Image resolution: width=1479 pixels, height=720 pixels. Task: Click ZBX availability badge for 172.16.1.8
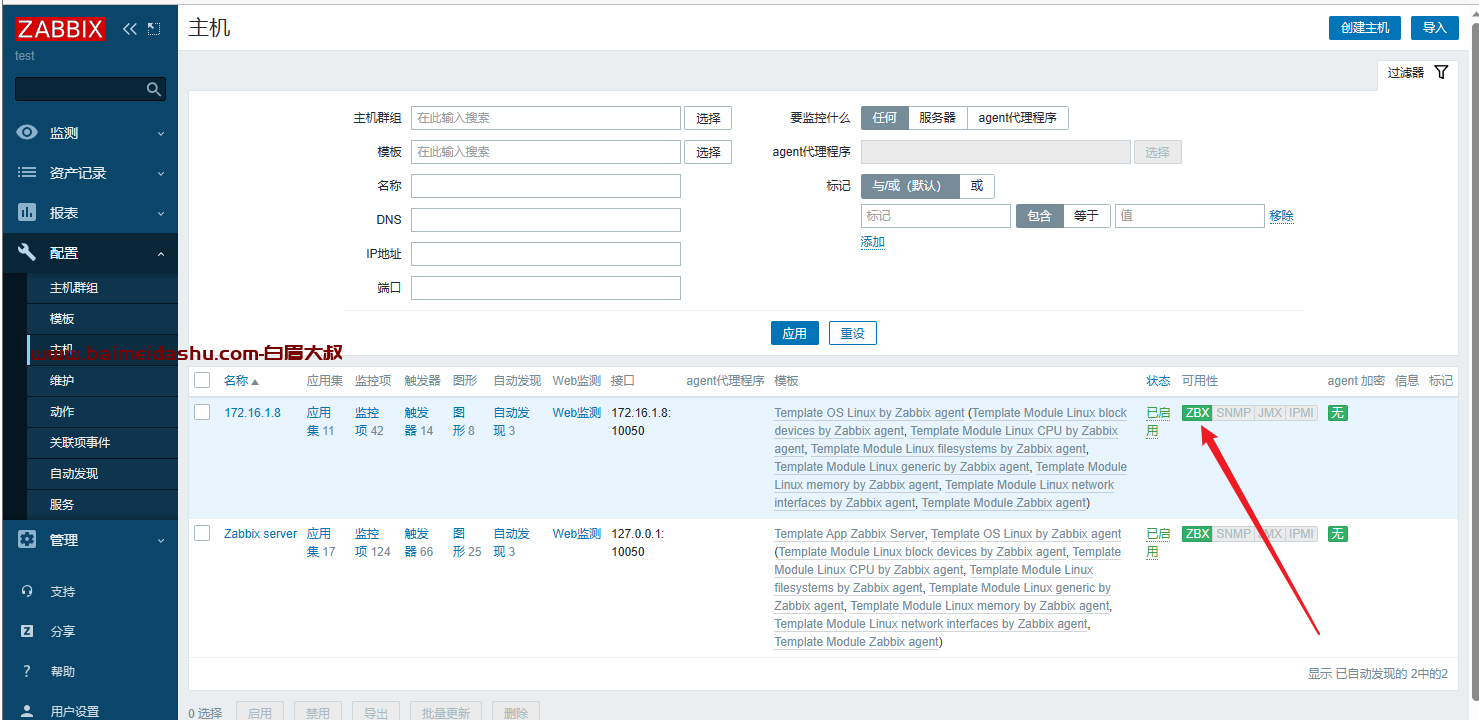1197,413
